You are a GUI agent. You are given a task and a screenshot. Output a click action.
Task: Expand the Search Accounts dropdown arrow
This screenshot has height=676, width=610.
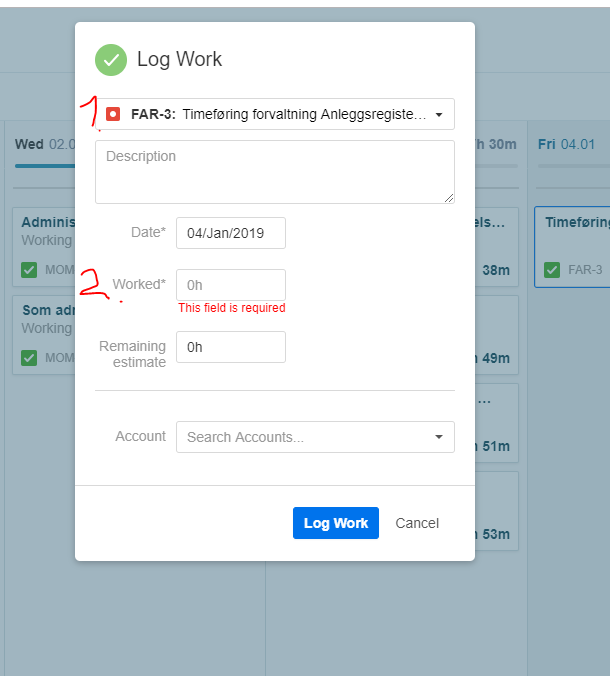(439, 437)
